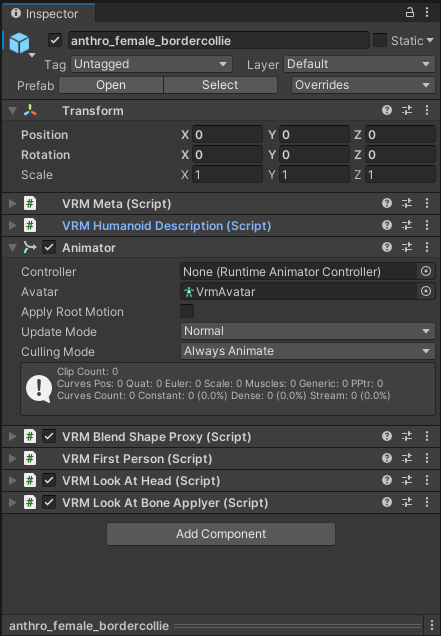Click the Position X value field
This screenshot has width=441, height=636.
coord(227,134)
